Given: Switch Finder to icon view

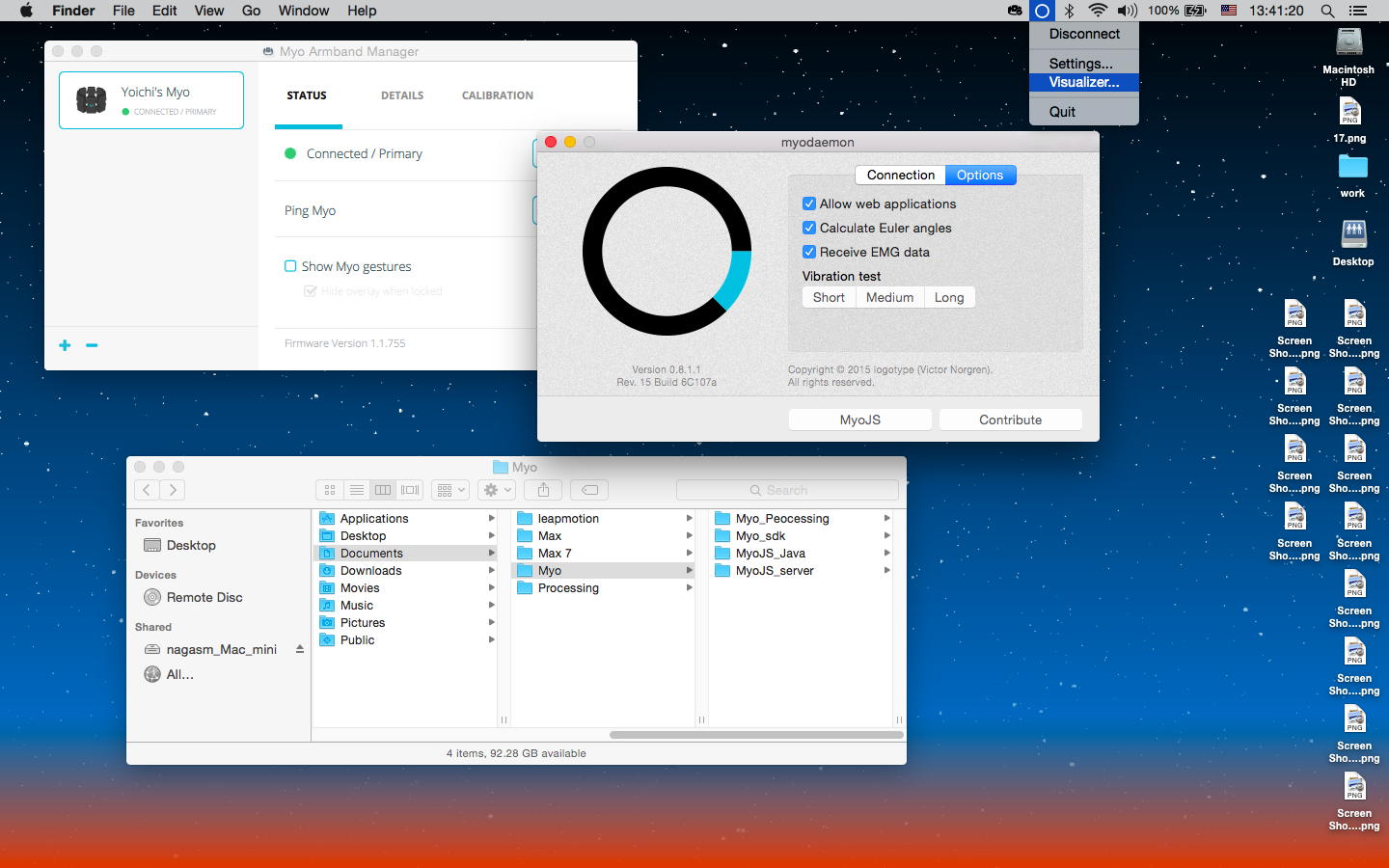Looking at the screenshot, I should click(330, 490).
